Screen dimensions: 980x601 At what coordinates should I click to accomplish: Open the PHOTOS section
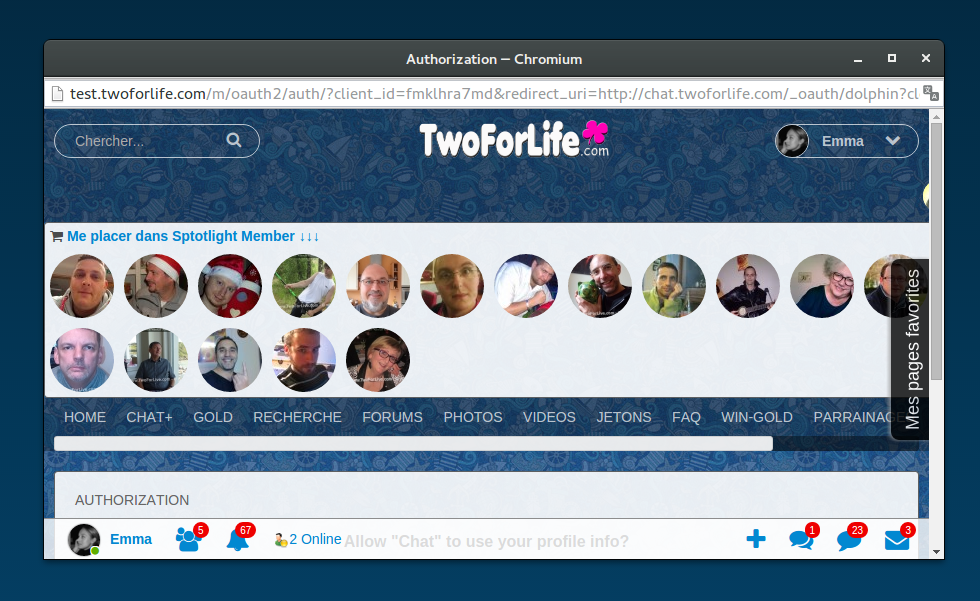coord(473,417)
